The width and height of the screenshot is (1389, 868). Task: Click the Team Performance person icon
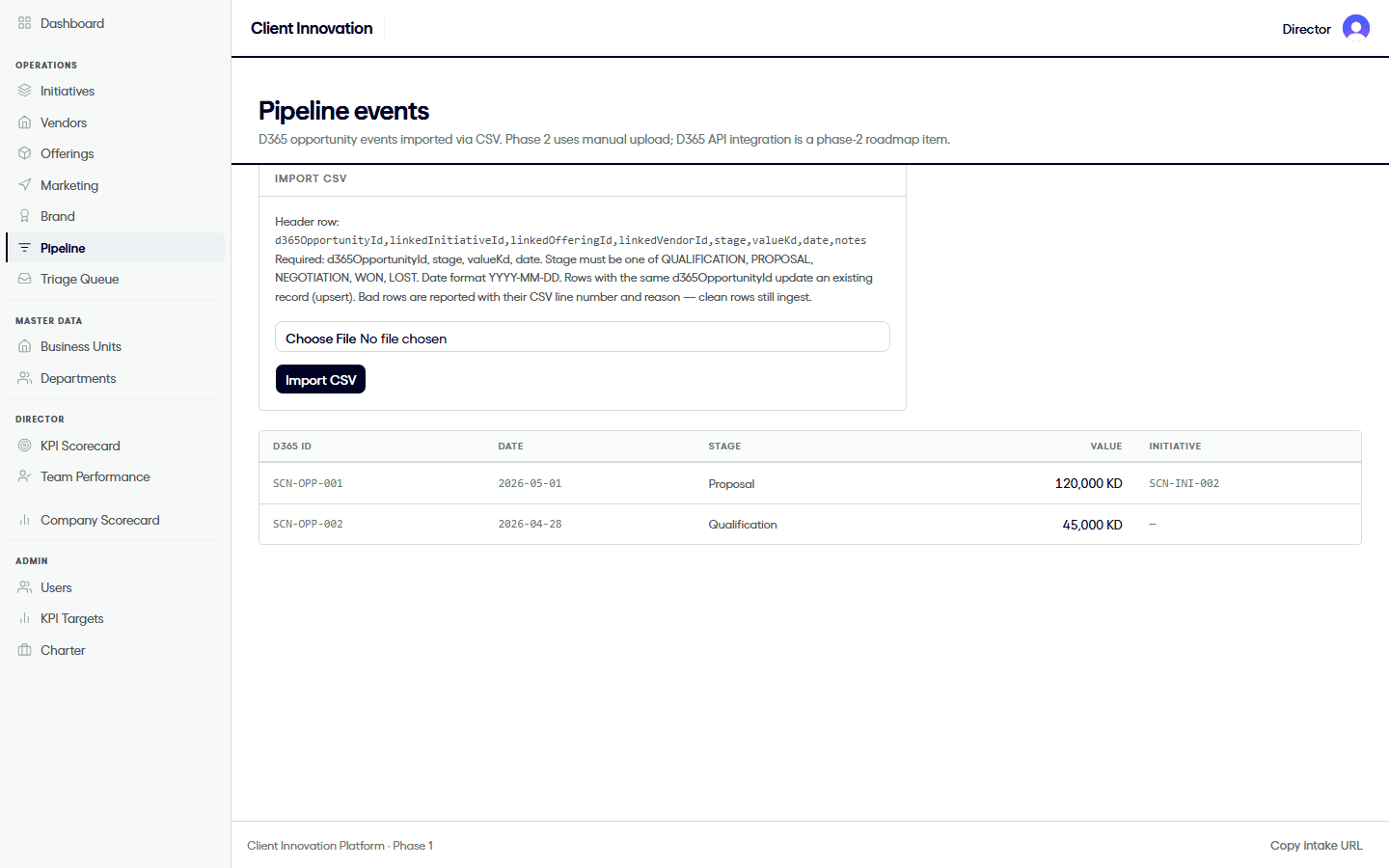[24, 476]
